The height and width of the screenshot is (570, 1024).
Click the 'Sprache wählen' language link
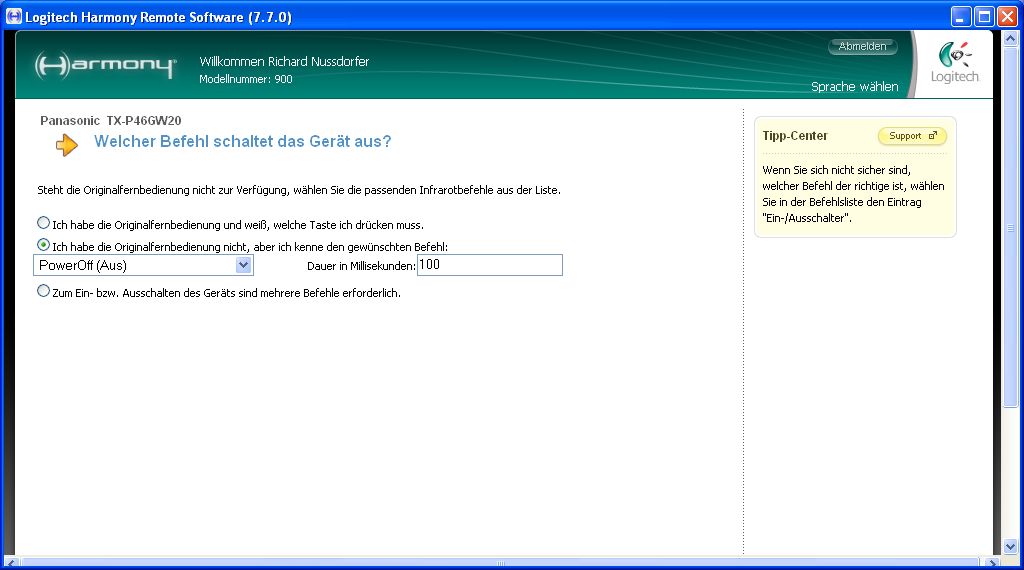point(854,87)
